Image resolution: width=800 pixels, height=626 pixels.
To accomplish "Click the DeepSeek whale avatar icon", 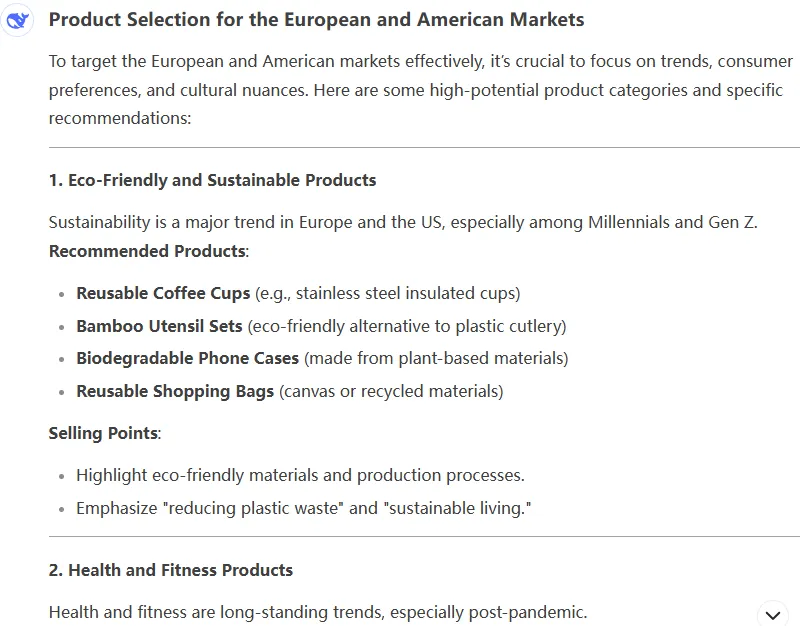I will [x=17, y=20].
